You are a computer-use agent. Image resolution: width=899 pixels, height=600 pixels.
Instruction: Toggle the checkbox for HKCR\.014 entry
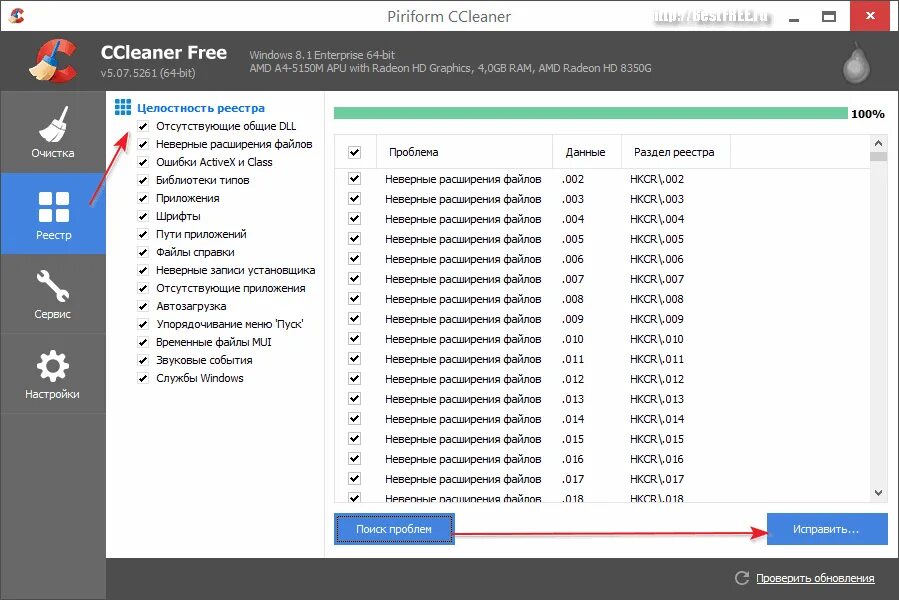pyautogui.click(x=354, y=419)
